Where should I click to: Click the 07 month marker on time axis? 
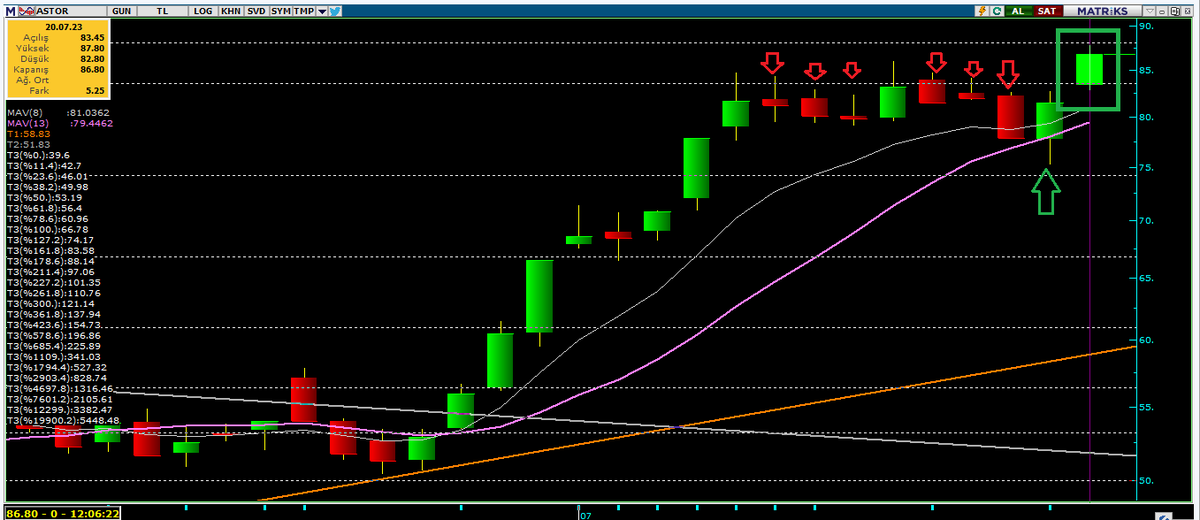pyautogui.click(x=587, y=515)
